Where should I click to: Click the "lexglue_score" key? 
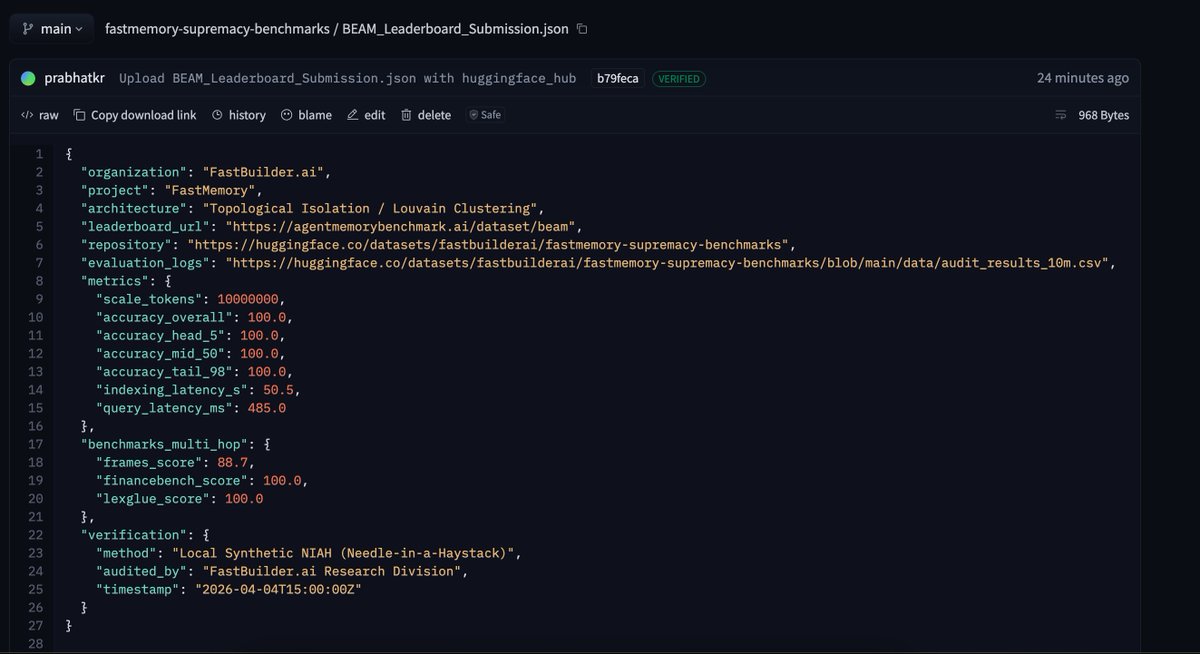(152, 499)
